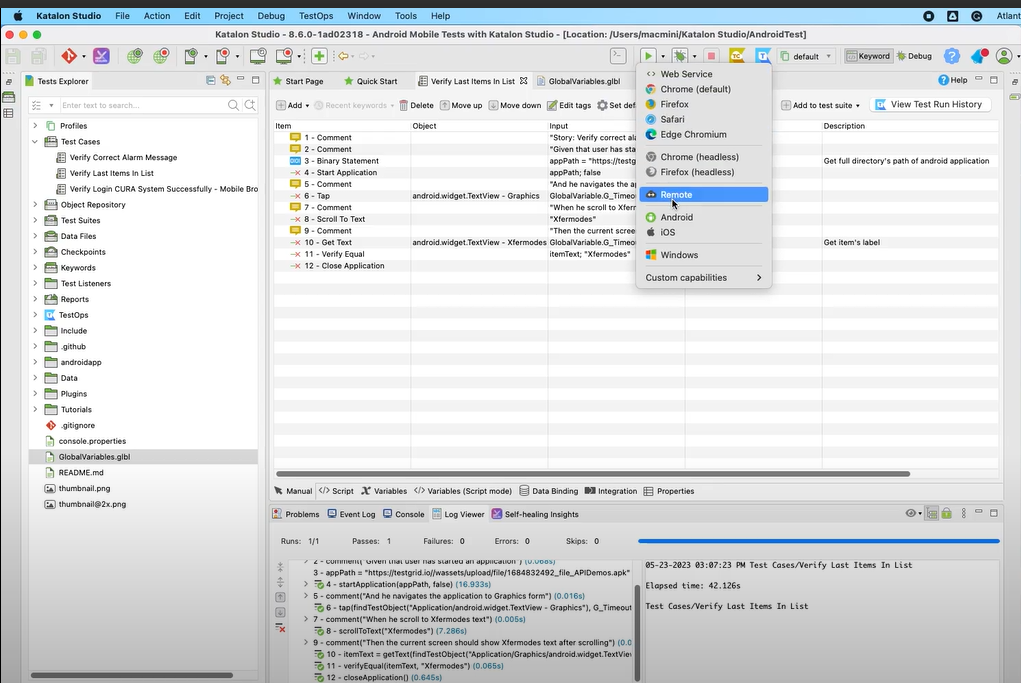The width and height of the screenshot is (1021, 683).
Task: Click the Move up button
Action: 461,105
